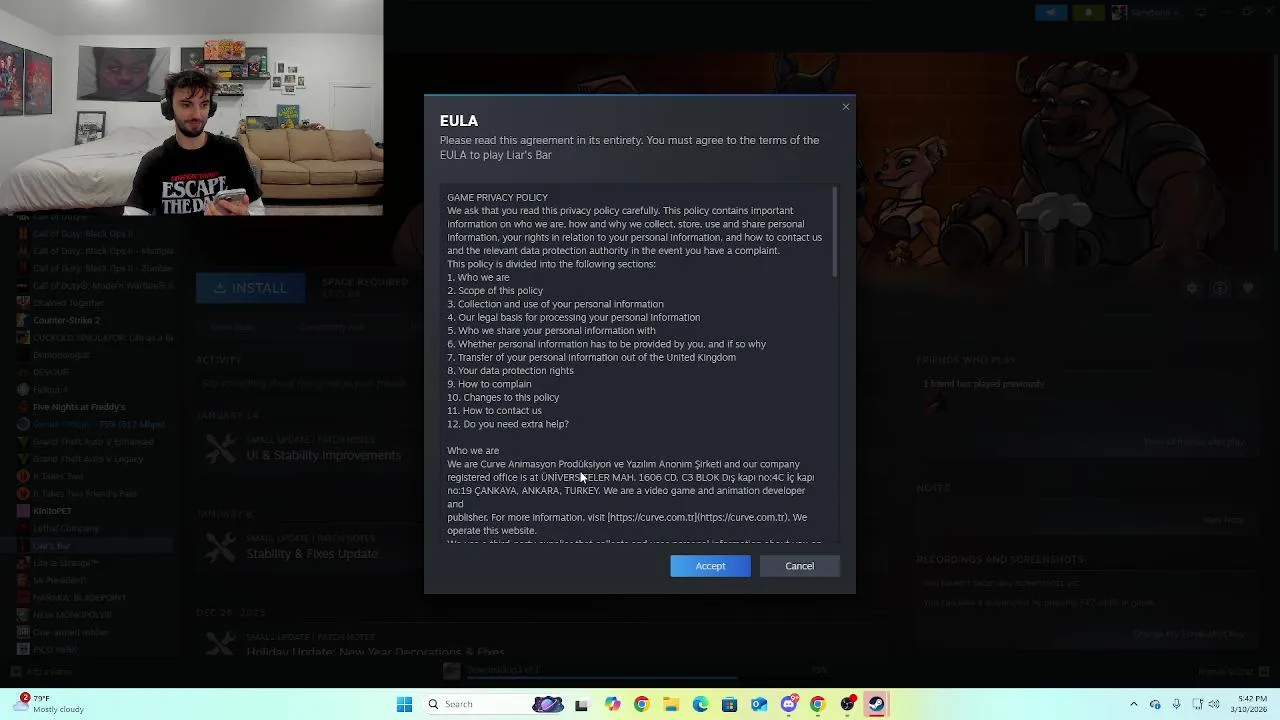Click the Steam Big Picture mode icon
This screenshot has width=1280, height=720.
click(x=1201, y=12)
